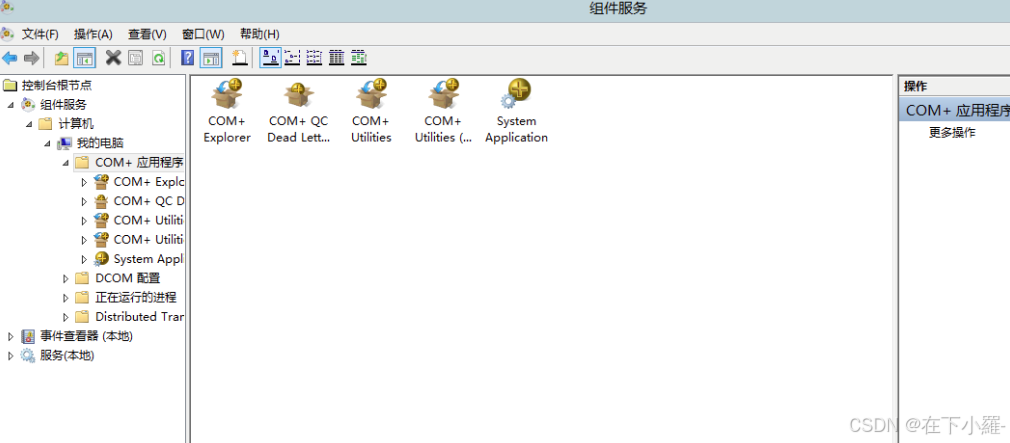1010x443 pixels.
Task: Collapse the 我的电脑 tree node
Action: coord(47,144)
